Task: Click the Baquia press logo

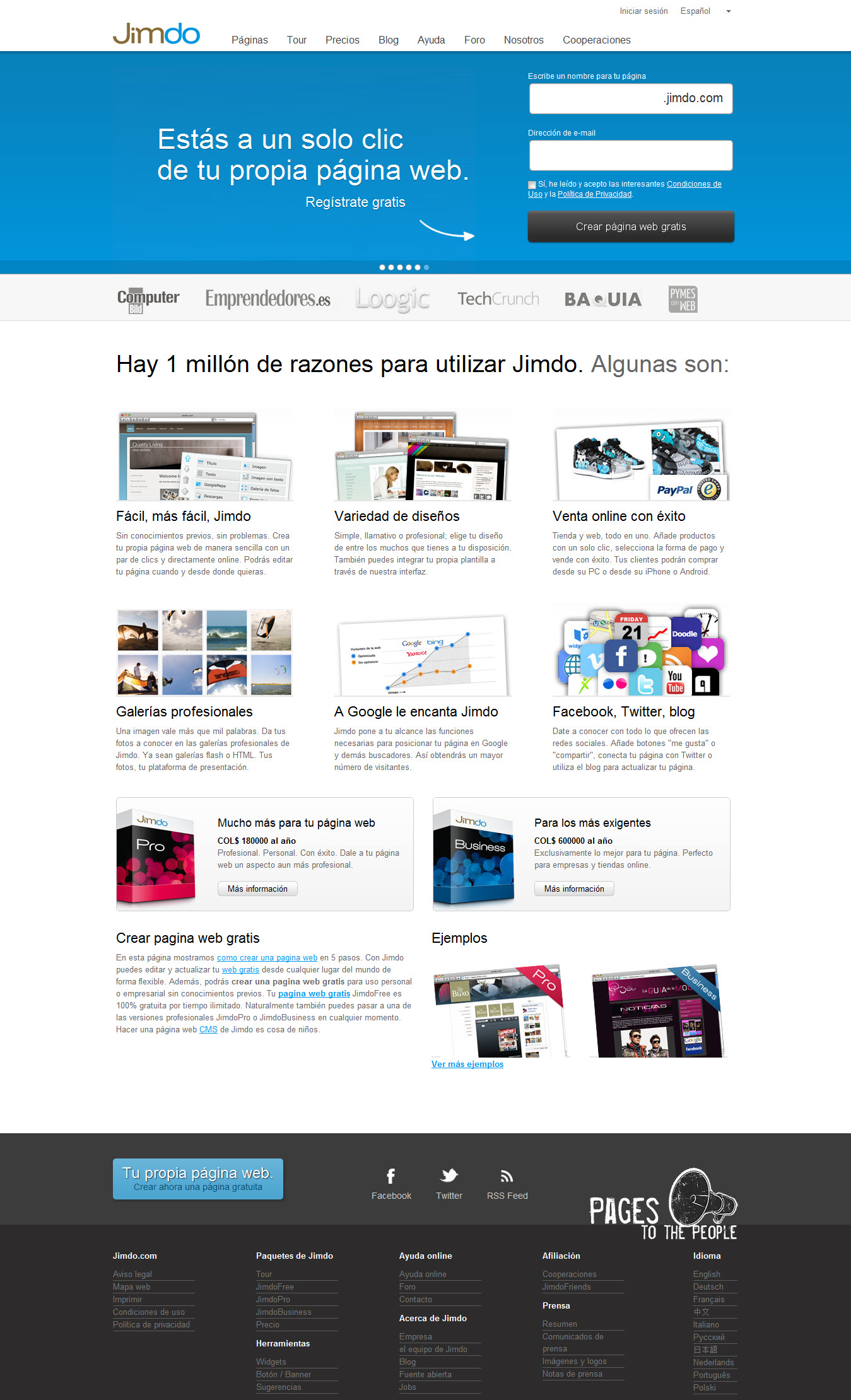Action: coord(602,300)
